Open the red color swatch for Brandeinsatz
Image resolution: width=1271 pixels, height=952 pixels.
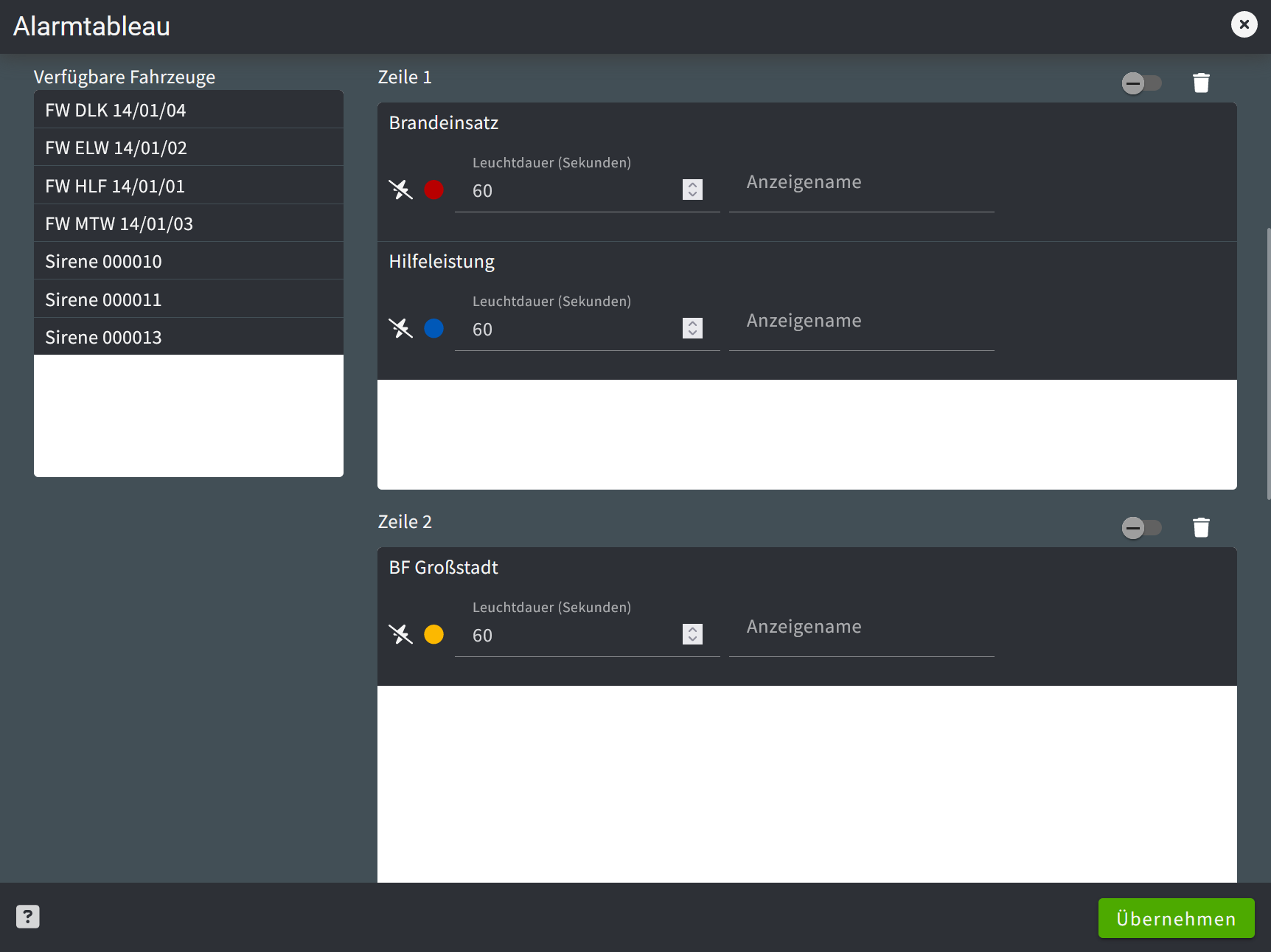pos(433,190)
